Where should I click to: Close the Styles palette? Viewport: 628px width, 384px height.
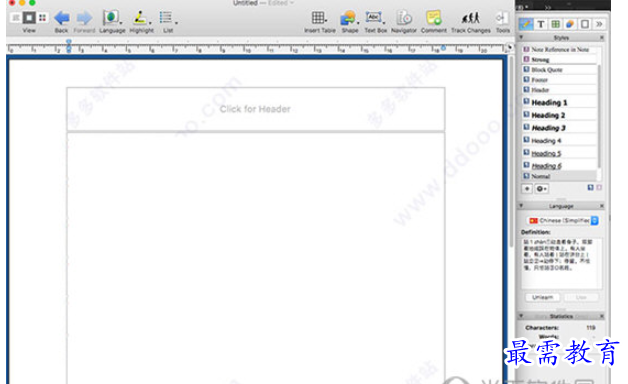pos(602,37)
